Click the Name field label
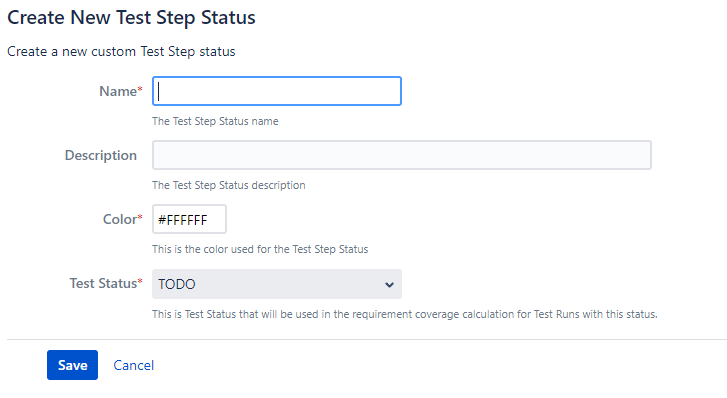 point(118,91)
